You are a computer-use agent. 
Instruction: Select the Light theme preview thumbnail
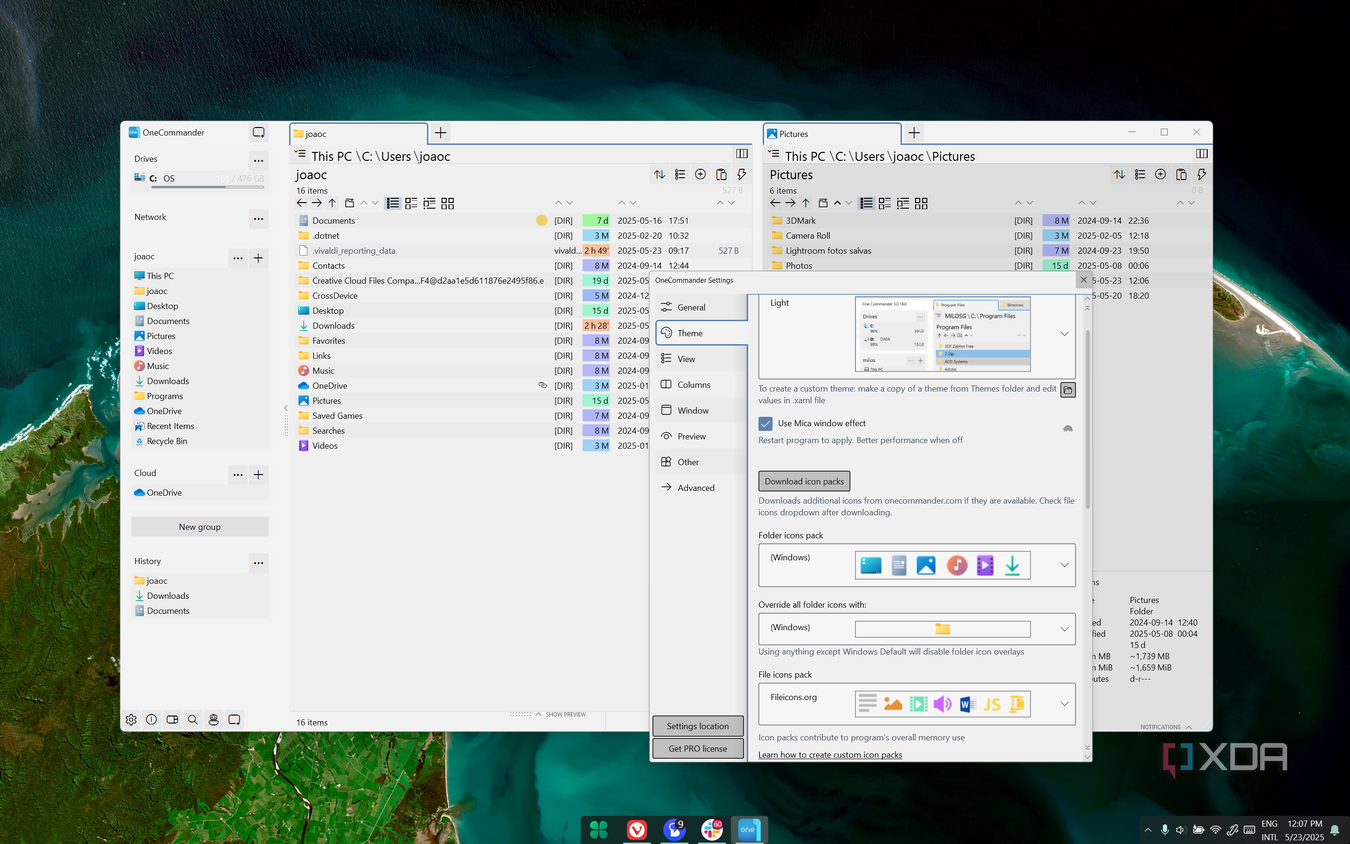(x=943, y=334)
